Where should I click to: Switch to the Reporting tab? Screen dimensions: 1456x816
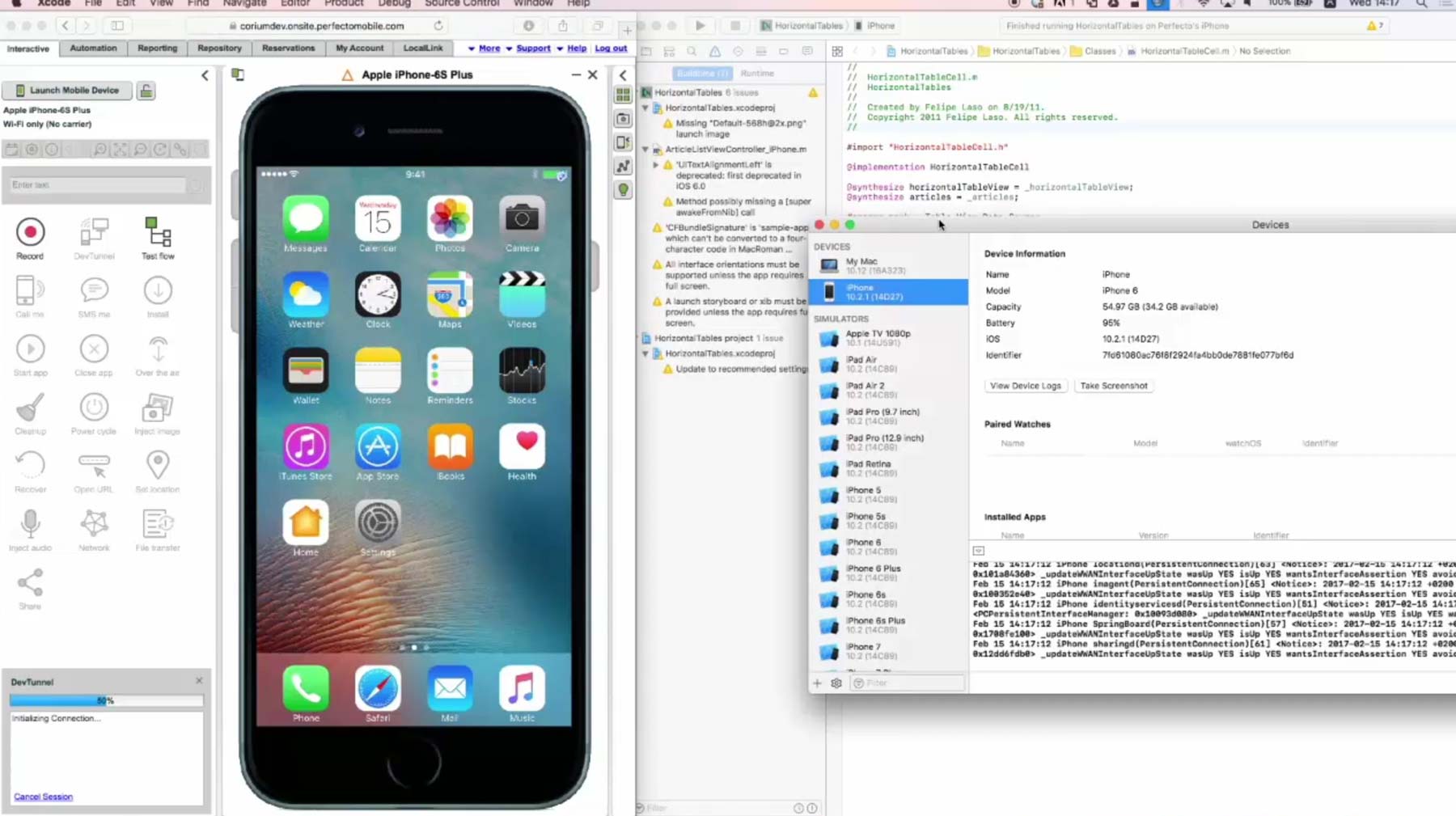click(157, 49)
